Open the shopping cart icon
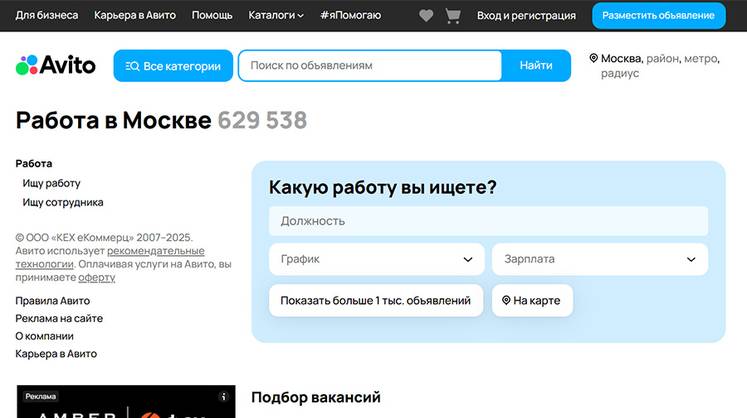 [x=453, y=16]
